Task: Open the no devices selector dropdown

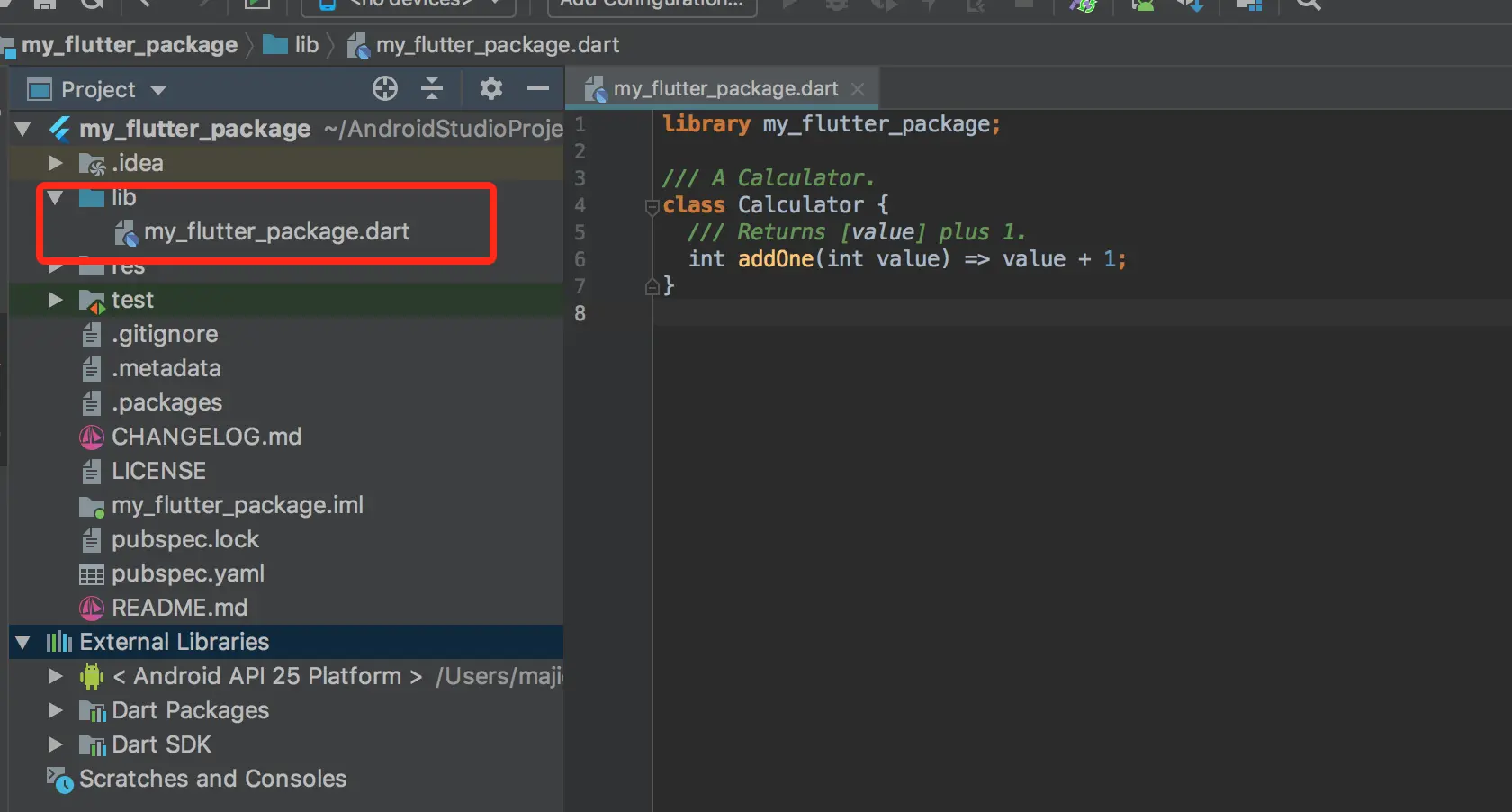Action: pyautogui.click(x=409, y=5)
